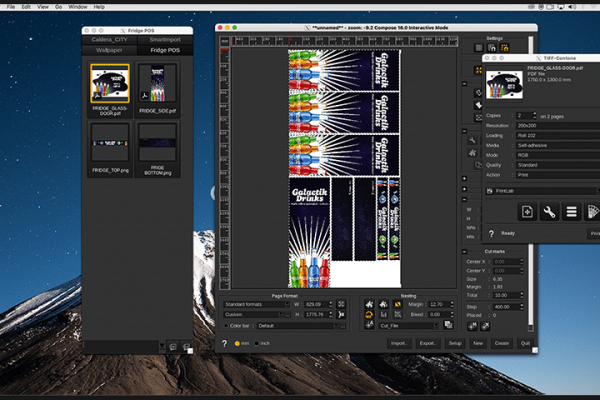
Task: Select the inch unit radio button
Action: click(x=257, y=343)
